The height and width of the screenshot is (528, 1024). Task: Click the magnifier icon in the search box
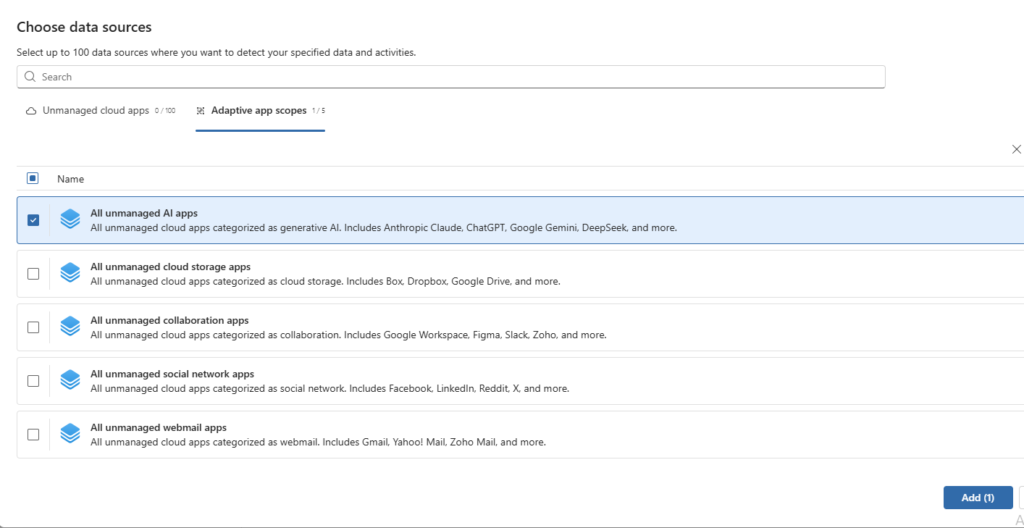[30, 77]
